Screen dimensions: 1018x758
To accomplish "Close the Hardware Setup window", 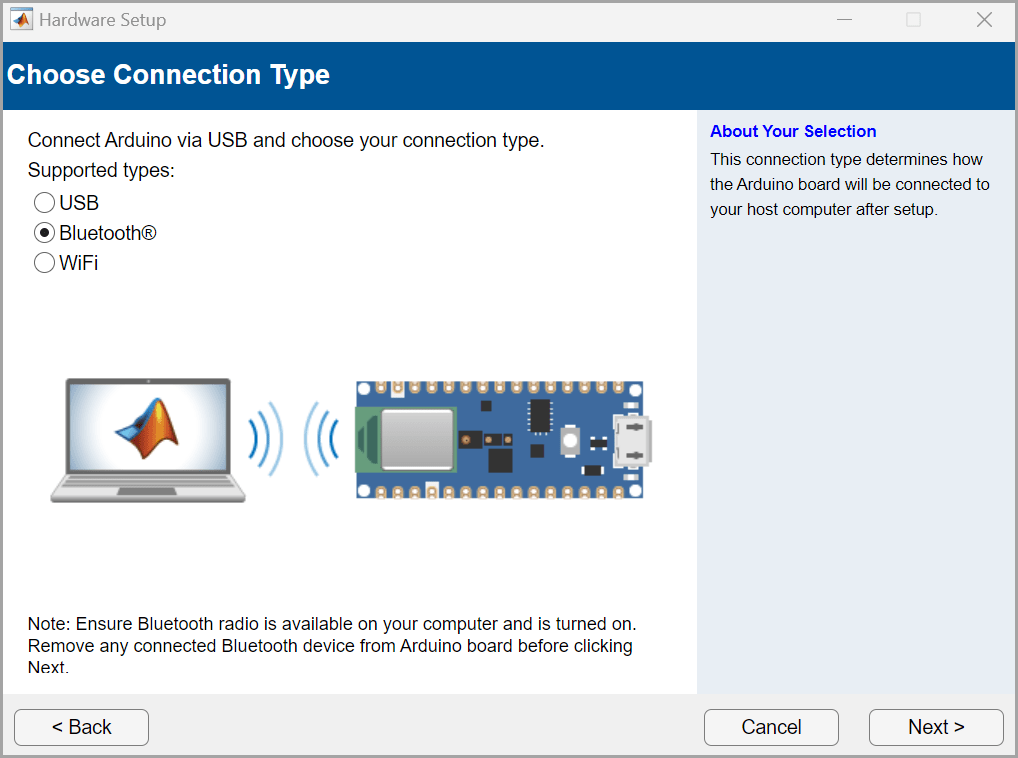I will pyautogui.click(x=984, y=20).
